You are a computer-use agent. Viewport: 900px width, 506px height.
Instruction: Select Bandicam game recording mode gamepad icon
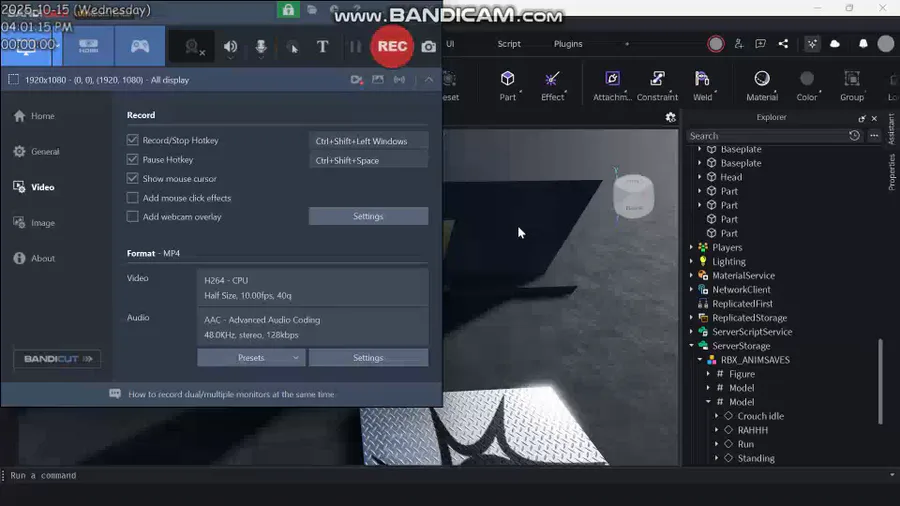coord(139,46)
